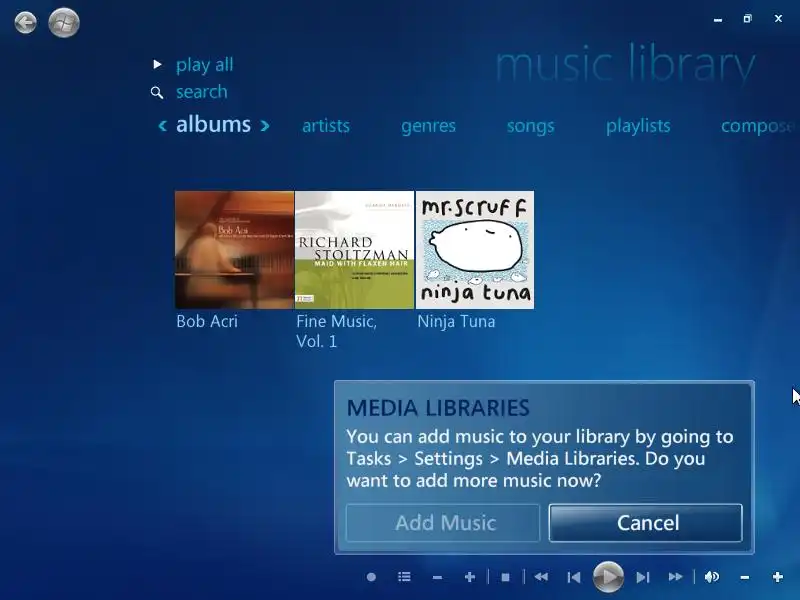The height and width of the screenshot is (600, 800).
Task: Select play all link
Action: [205, 65]
